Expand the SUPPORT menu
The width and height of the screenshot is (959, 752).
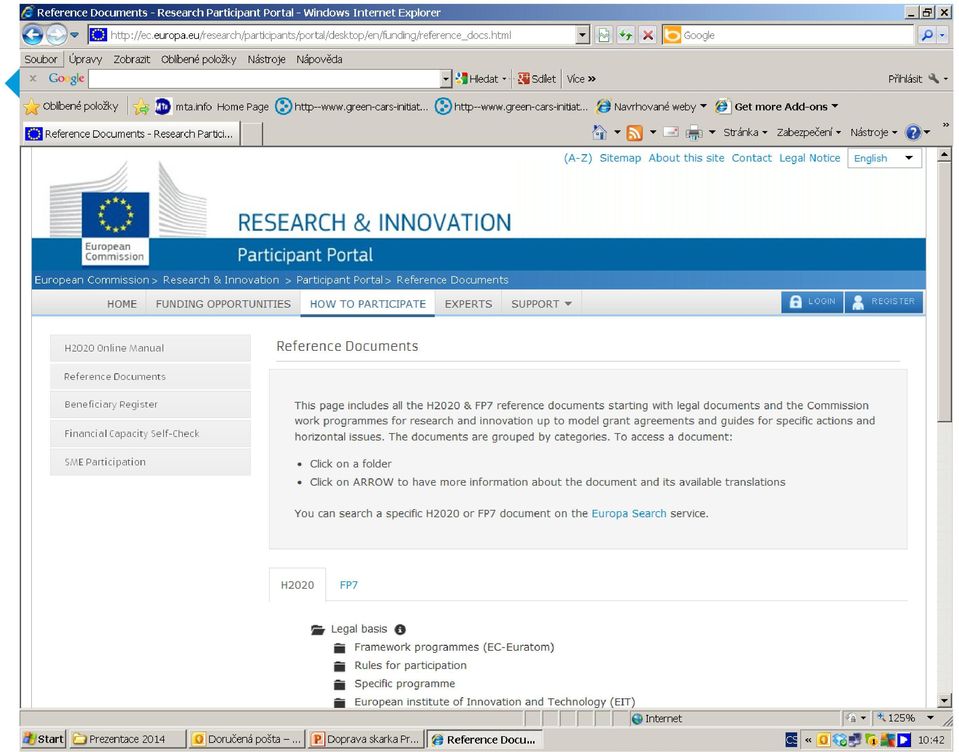click(x=541, y=304)
